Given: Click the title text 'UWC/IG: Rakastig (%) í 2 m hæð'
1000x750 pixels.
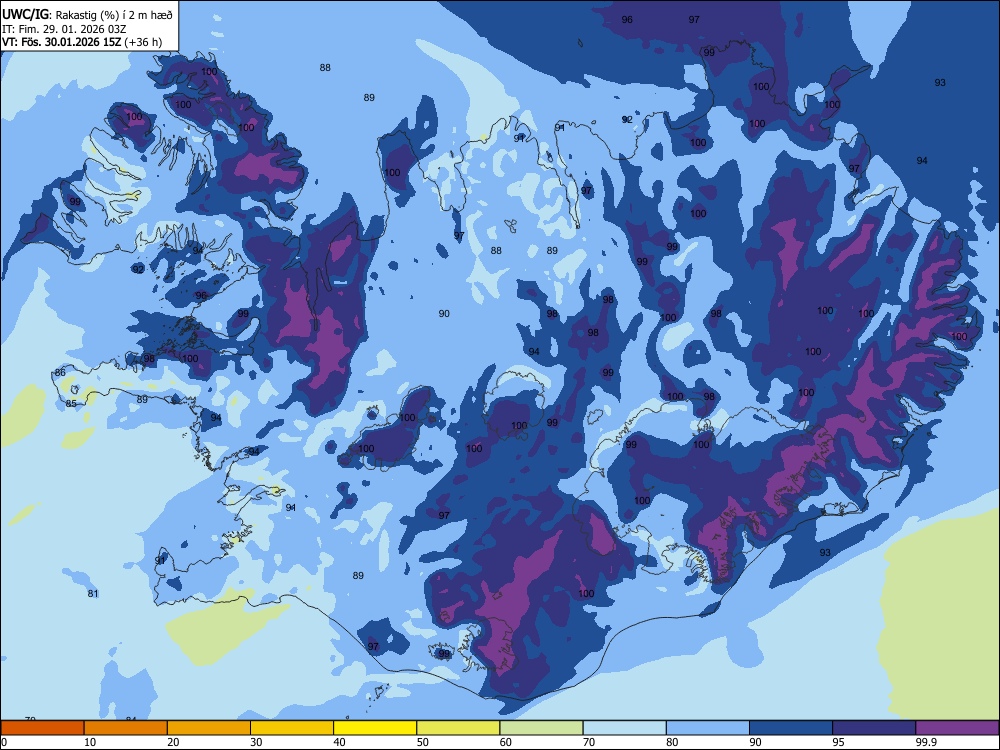Looking at the screenshot, I should (x=87, y=15).
